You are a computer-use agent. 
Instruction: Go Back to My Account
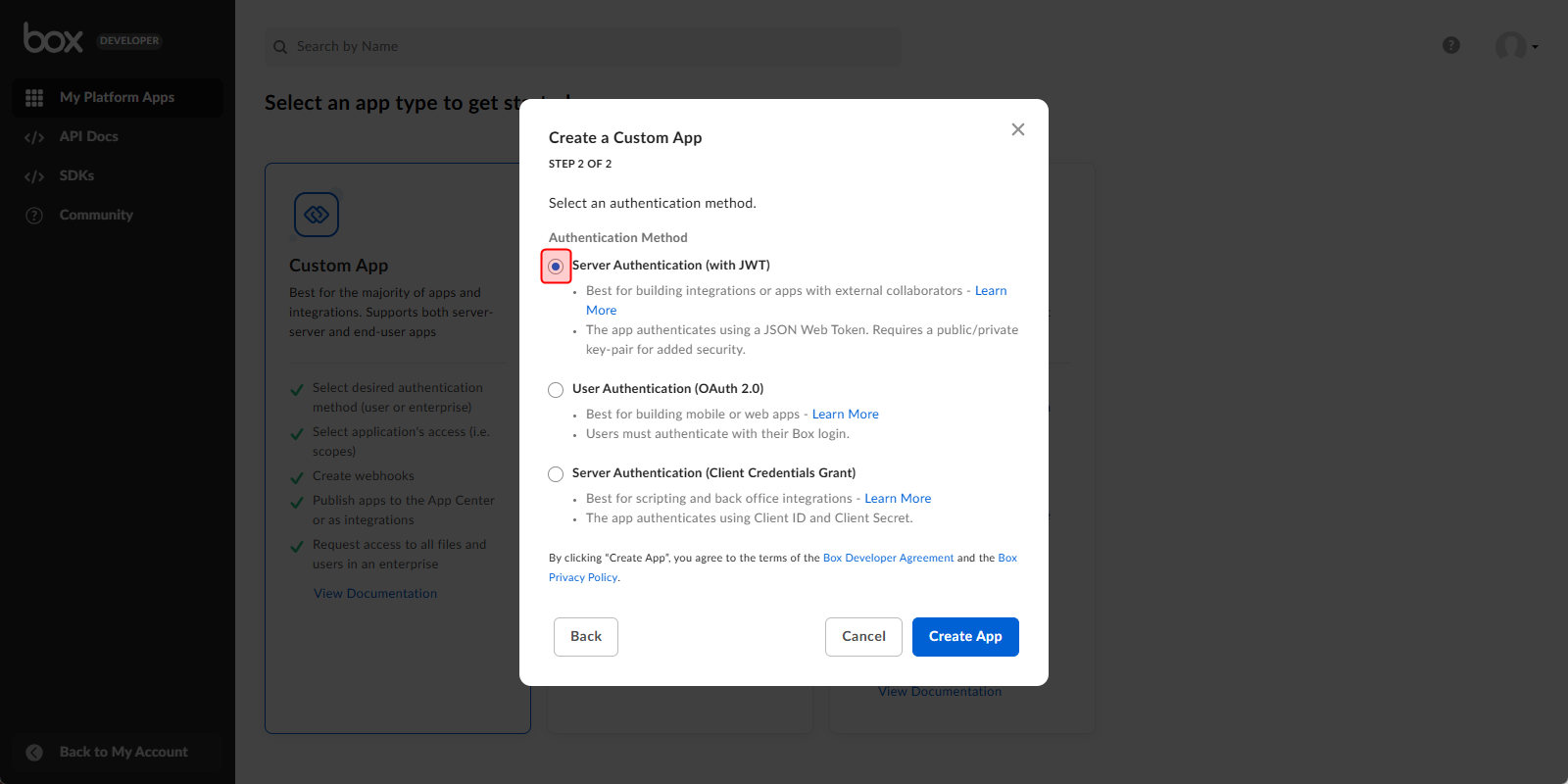[x=118, y=753]
